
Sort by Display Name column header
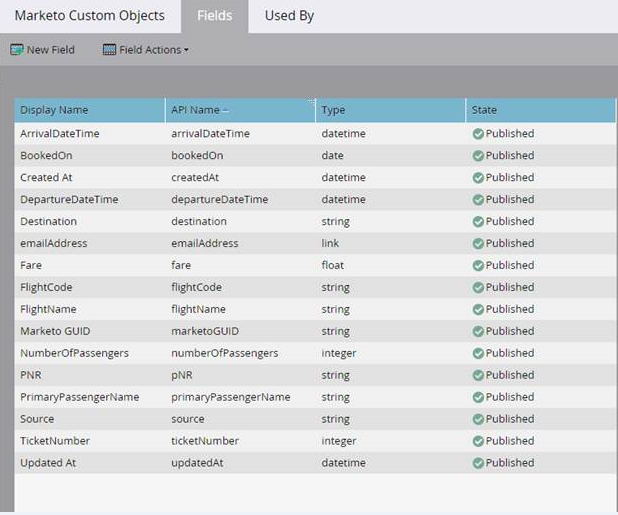90,110
